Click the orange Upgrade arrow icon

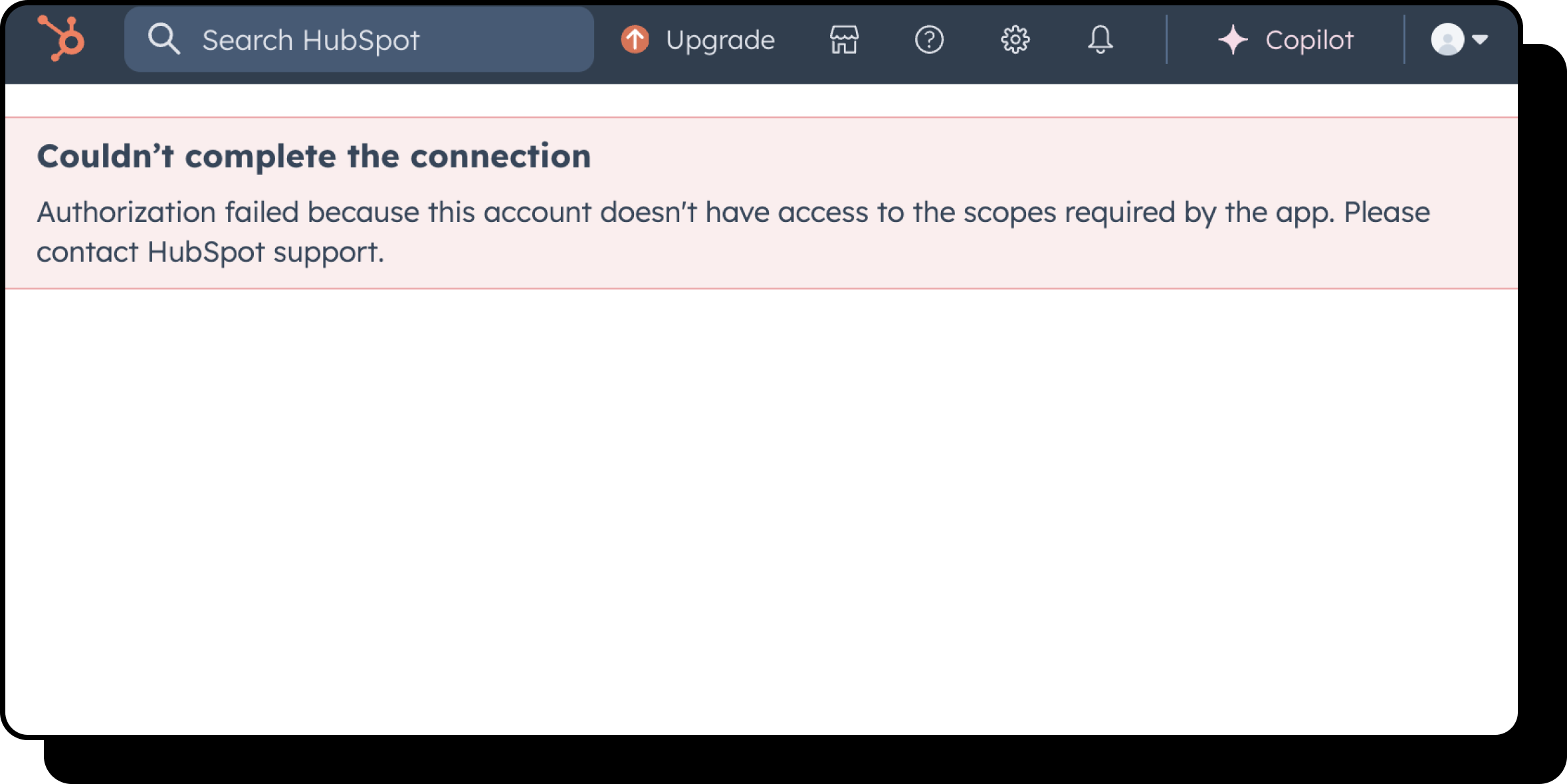click(x=635, y=39)
